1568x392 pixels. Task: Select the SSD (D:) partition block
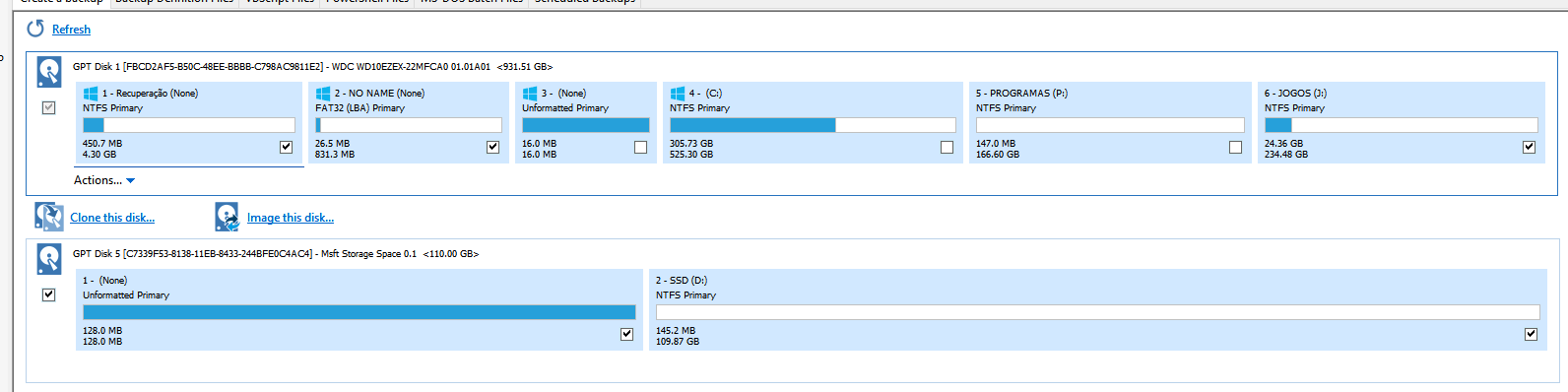tap(1097, 309)
